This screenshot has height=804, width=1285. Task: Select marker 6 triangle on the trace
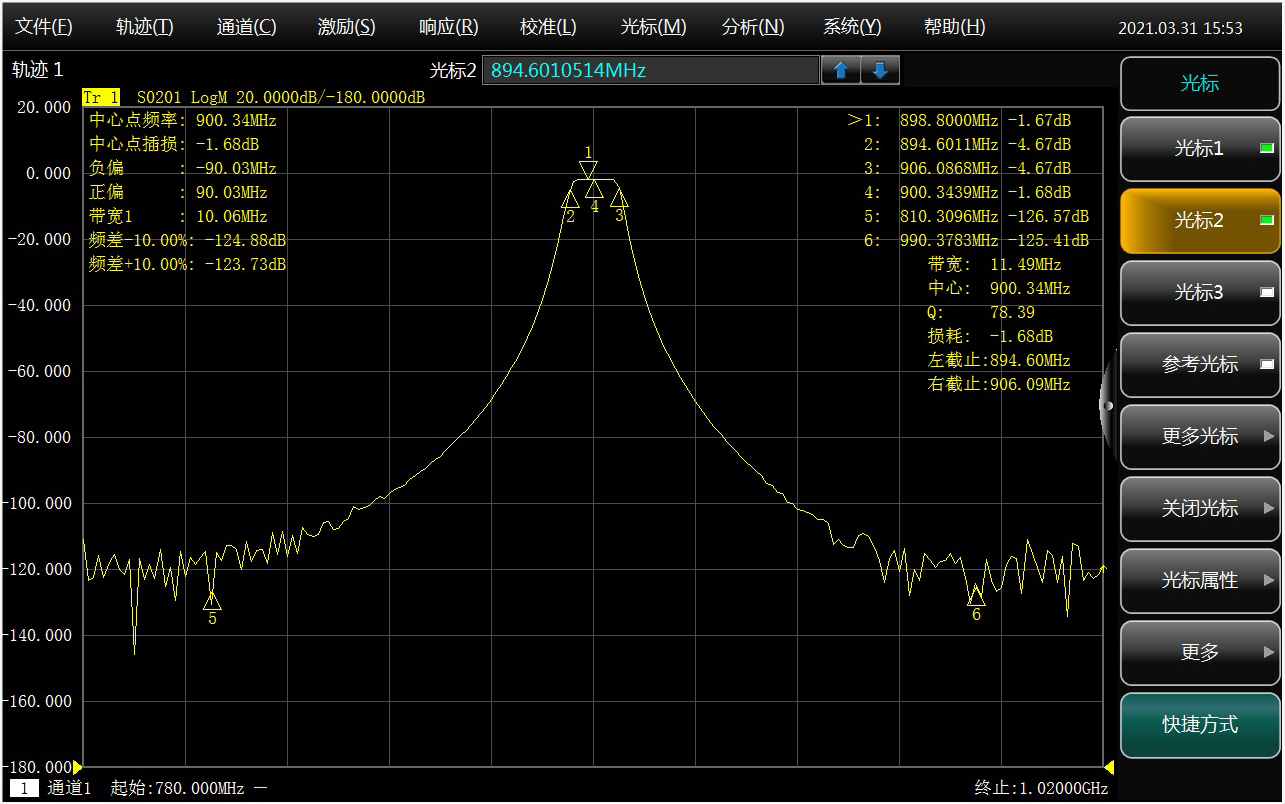(x=976, y=597)
